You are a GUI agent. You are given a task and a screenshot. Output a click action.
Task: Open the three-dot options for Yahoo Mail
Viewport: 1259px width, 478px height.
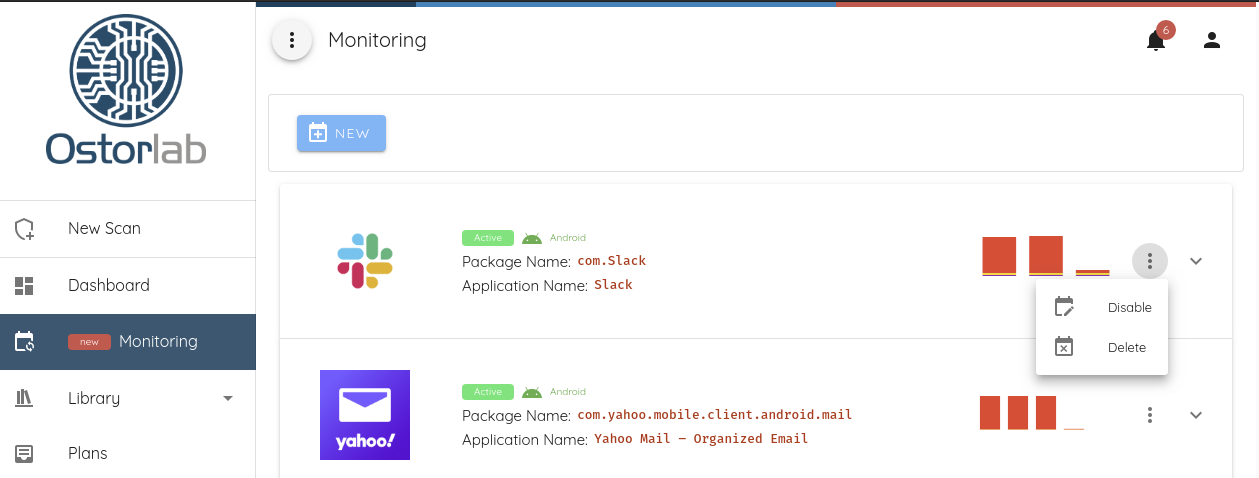1150,414
